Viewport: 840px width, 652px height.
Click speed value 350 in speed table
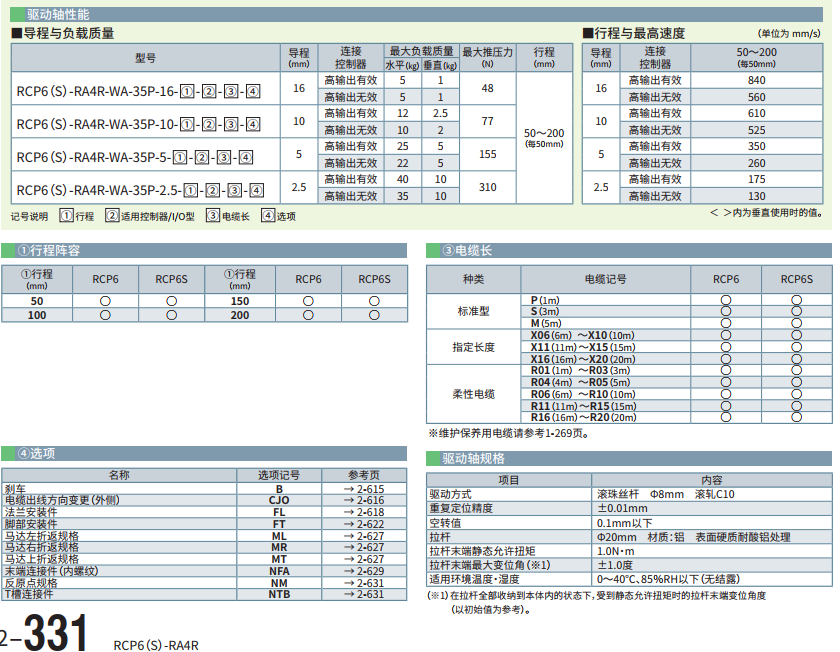[x=756, y=146]
